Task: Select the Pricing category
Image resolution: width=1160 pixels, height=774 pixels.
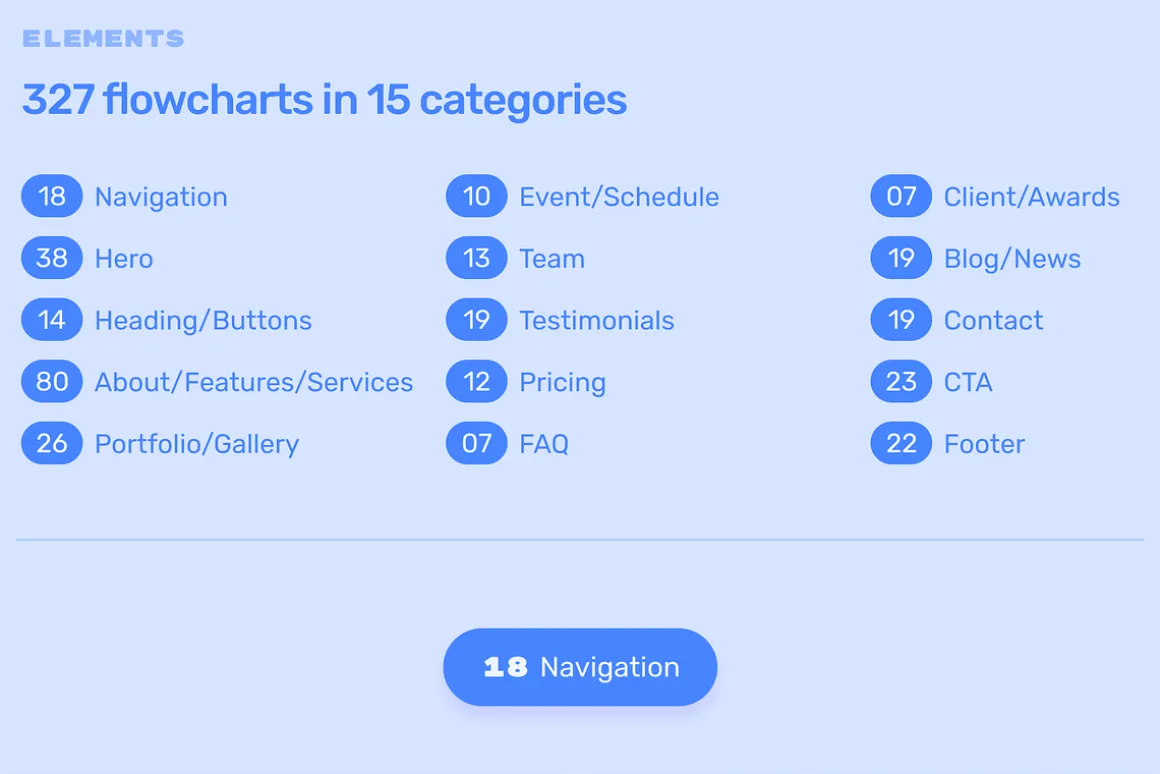Action: [562, 382]
